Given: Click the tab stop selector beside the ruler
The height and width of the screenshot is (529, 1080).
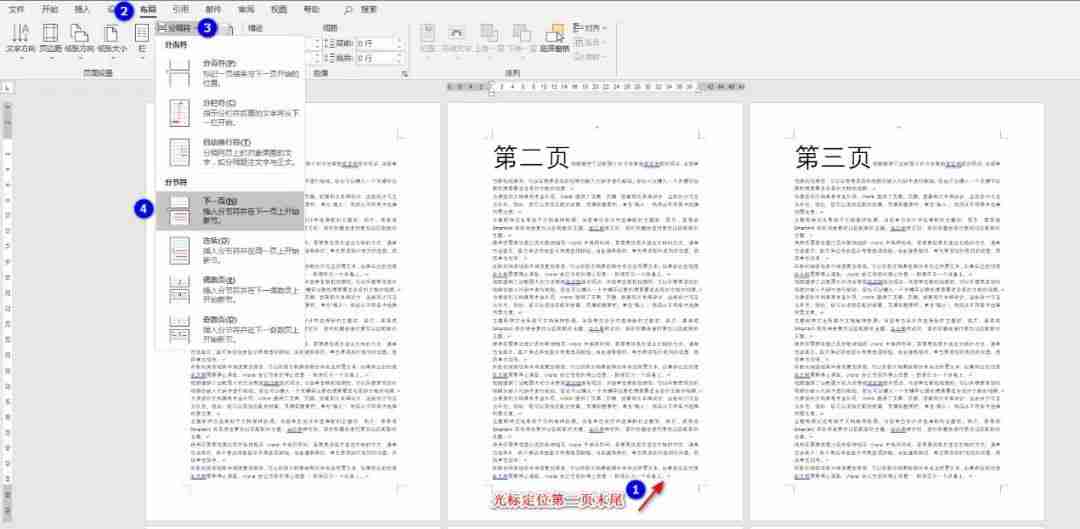Looking at the screenshot, I should 8,87.
